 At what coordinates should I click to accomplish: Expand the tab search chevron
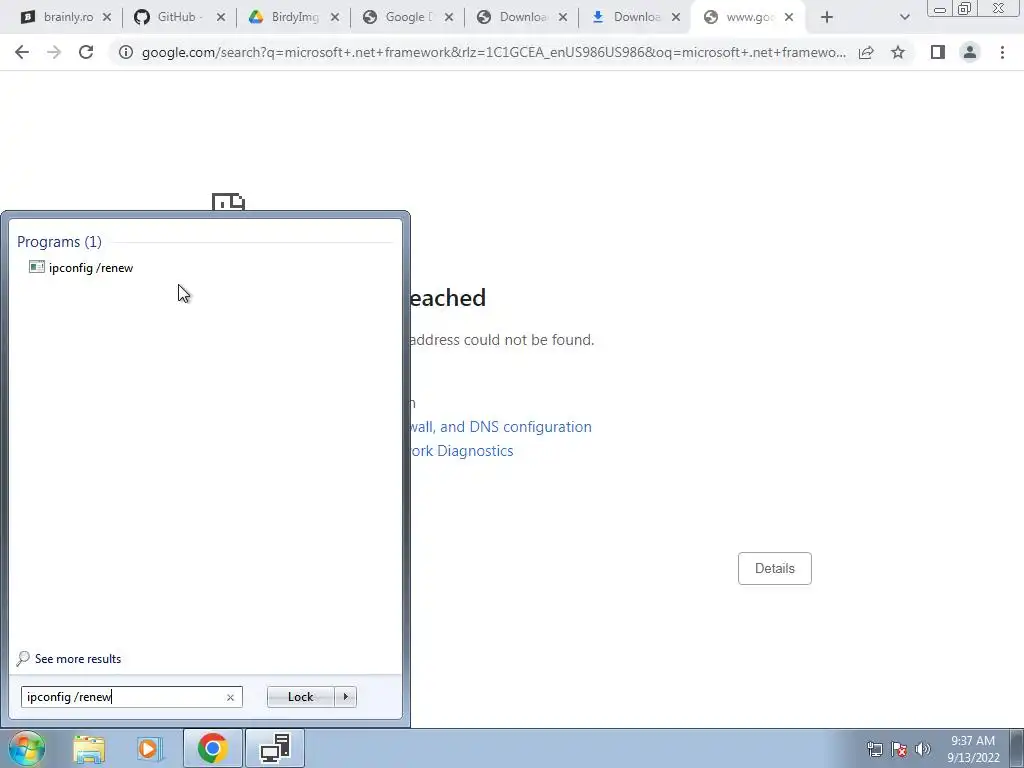(x=904, y=18)
